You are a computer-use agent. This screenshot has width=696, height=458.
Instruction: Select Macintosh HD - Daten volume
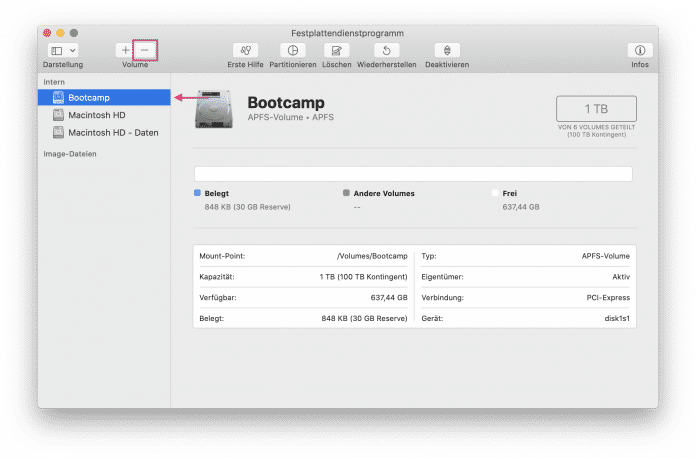(x=112, y=132)
